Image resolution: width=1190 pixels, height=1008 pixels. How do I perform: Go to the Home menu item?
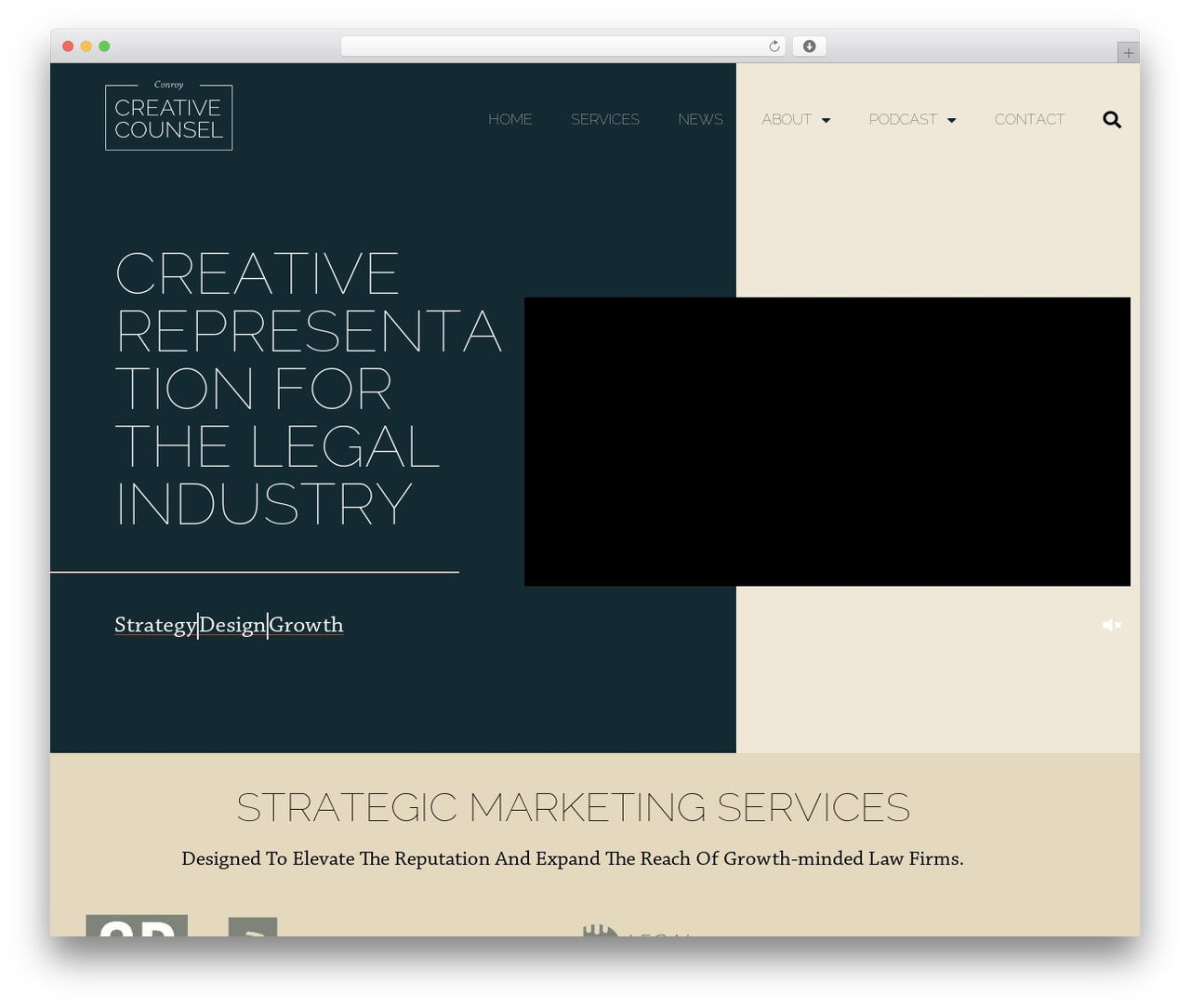click(510, 119)
